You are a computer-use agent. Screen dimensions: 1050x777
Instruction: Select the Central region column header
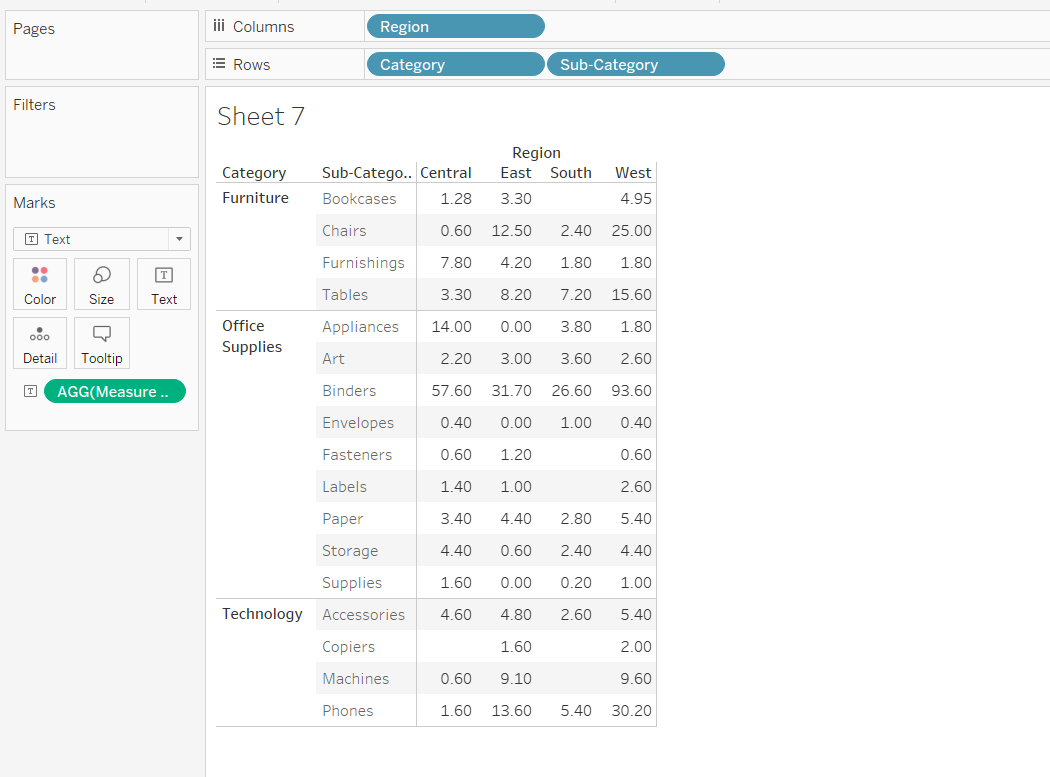click(x=446, y=173)
